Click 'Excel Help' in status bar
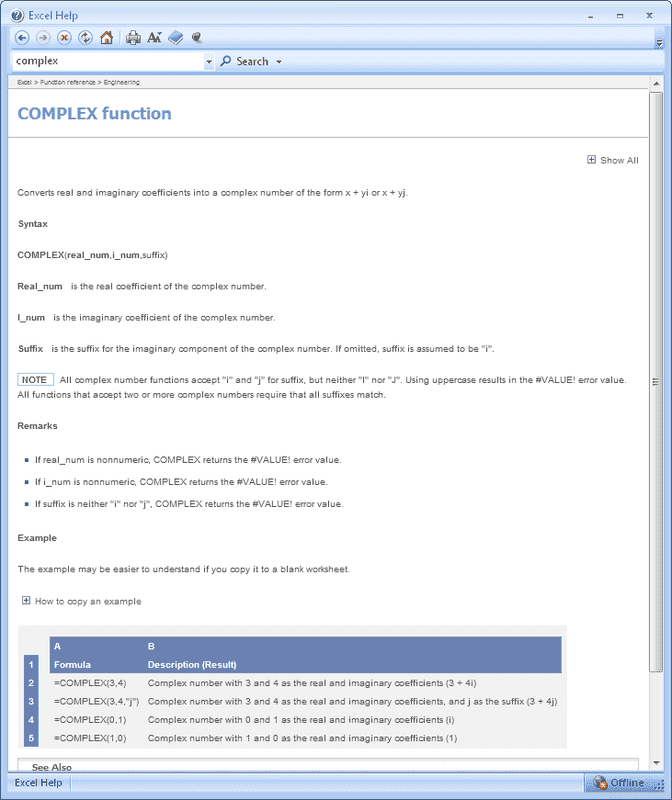The image size is (672, 800). pos(38,783)
